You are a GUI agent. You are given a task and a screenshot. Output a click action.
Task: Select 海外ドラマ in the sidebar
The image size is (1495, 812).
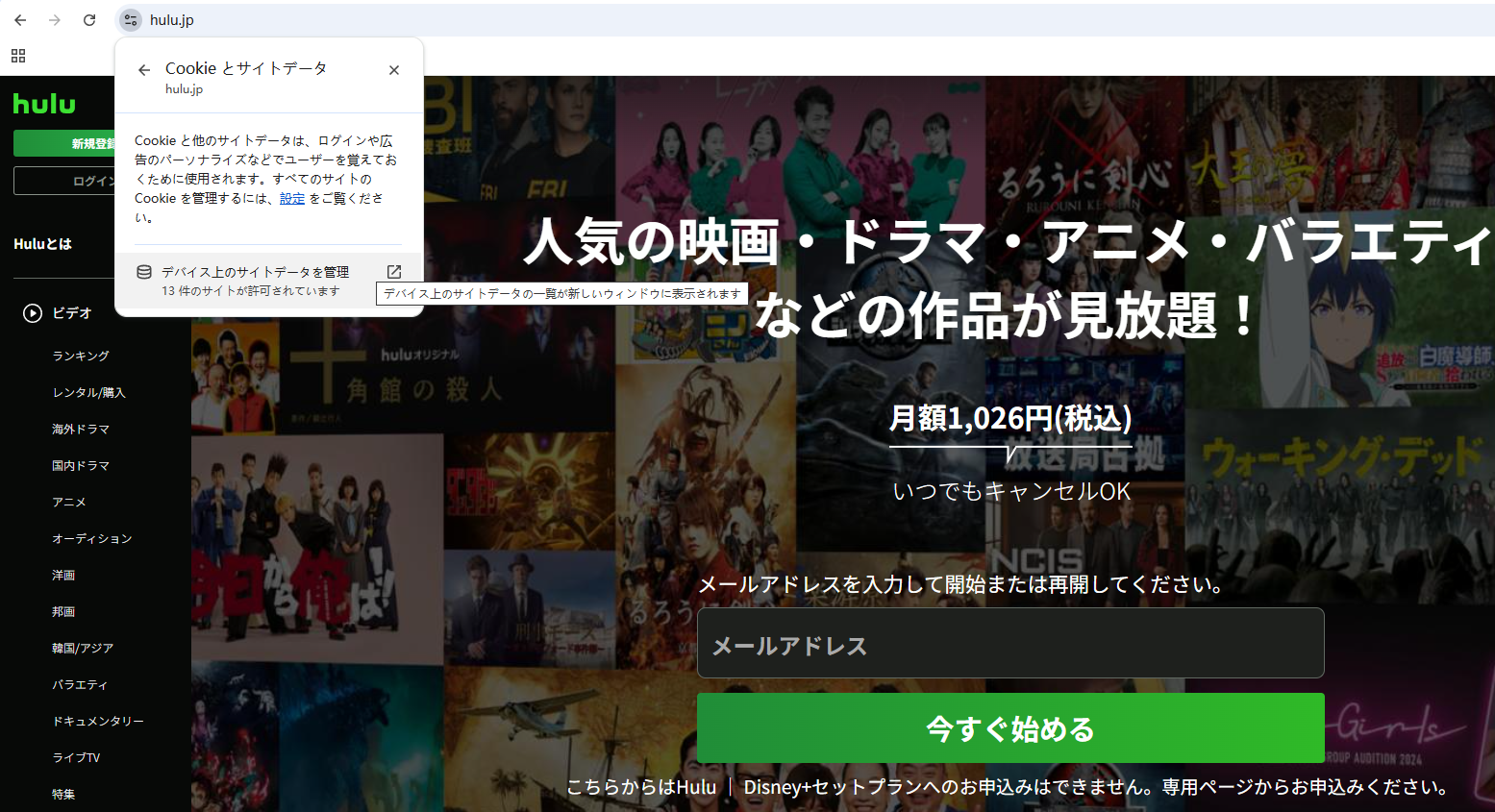(81, 430)
